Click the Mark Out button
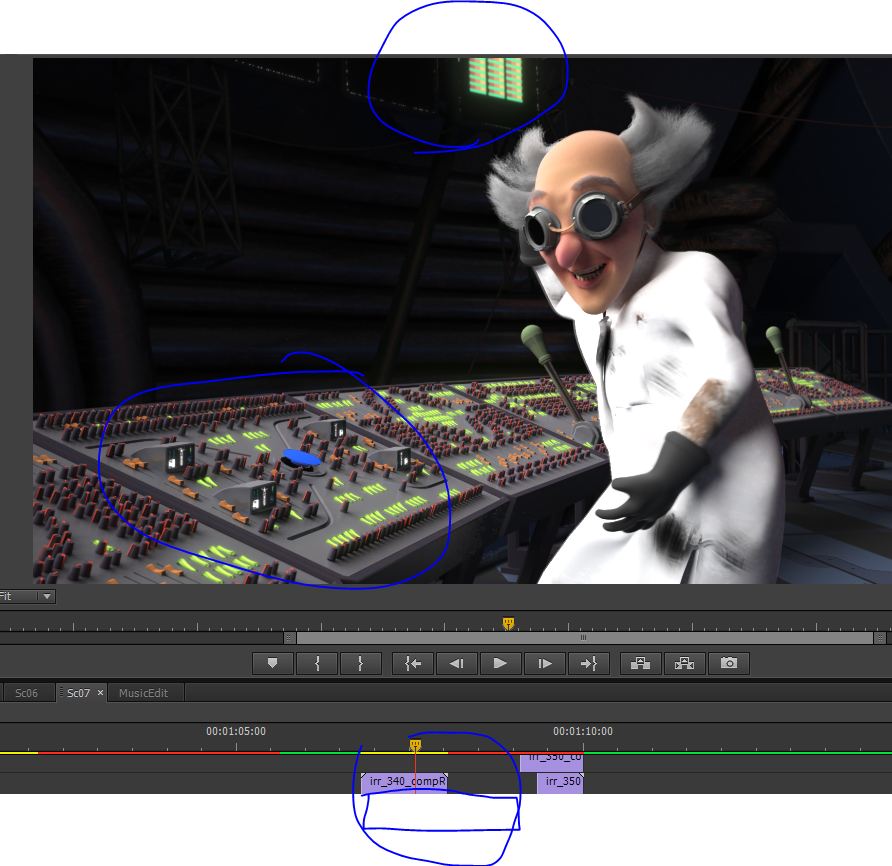The height and width of the screenshot is (866, 892). [x=360, y=663]
